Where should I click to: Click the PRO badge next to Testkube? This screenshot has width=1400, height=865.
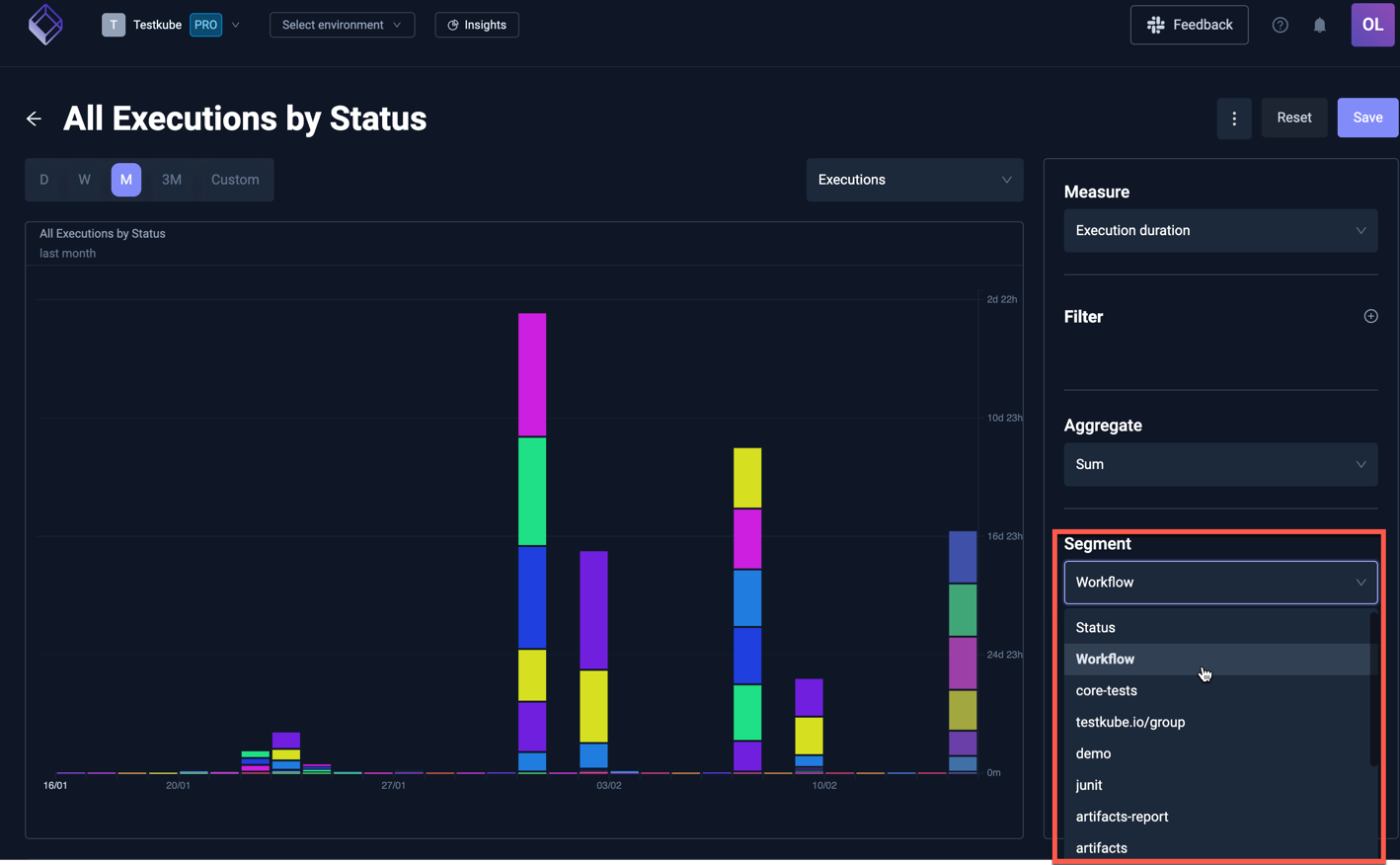(x=205, y=25)
